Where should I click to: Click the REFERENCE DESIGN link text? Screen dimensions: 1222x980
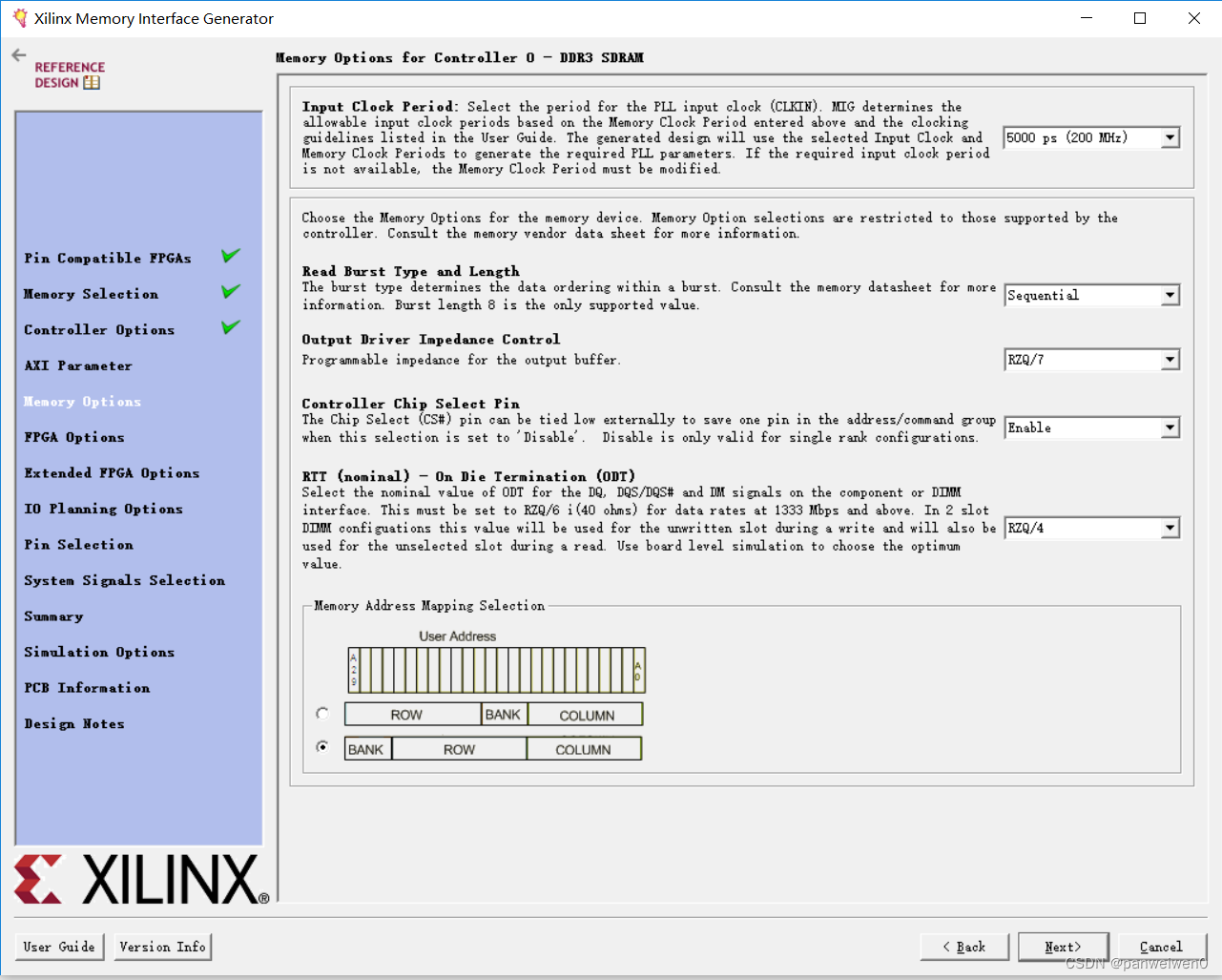point(69,74)
